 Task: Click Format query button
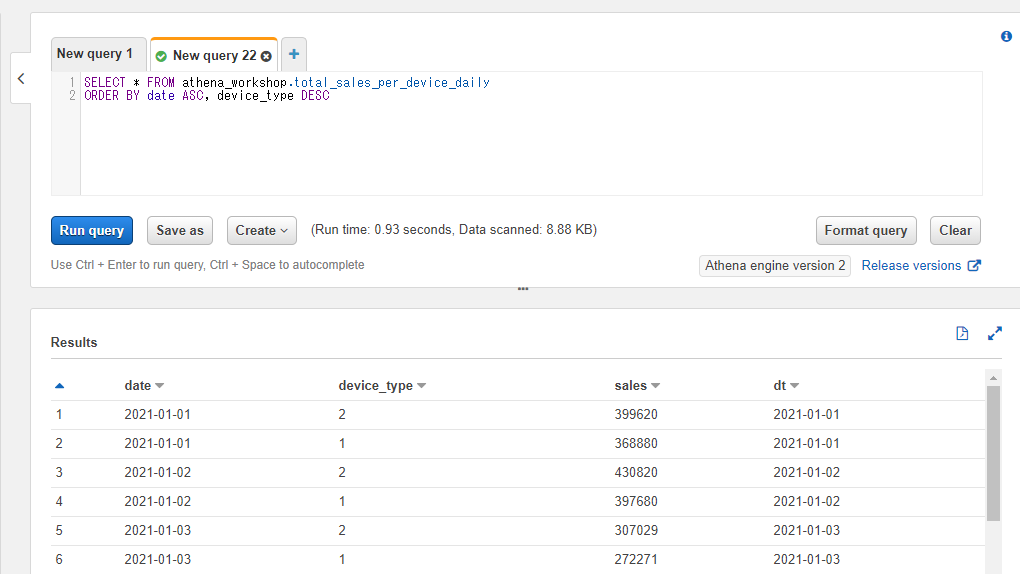tap(866, 230)
